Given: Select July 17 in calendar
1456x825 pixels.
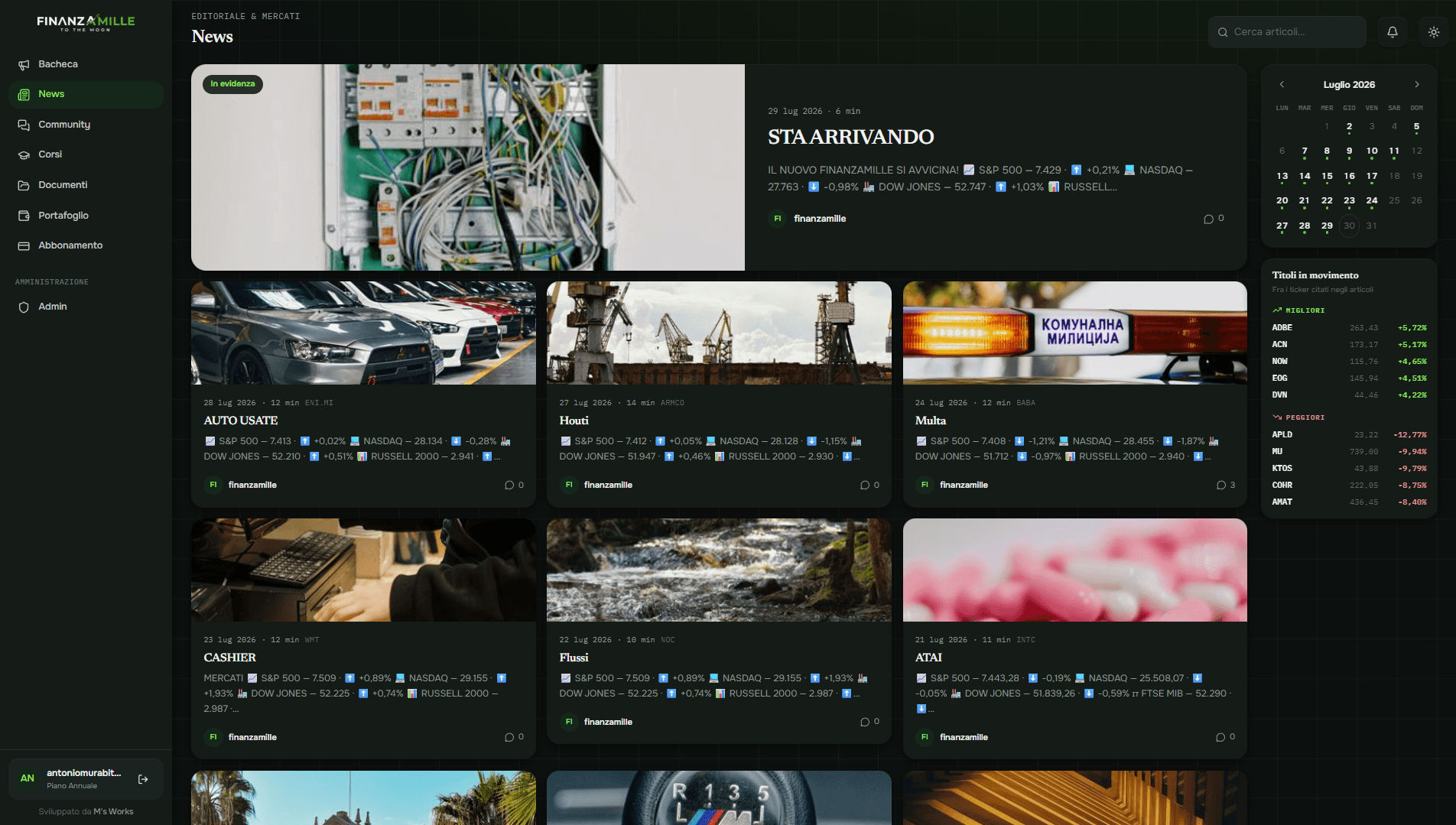Looking at the screenshot, I should coord(1372,177).
